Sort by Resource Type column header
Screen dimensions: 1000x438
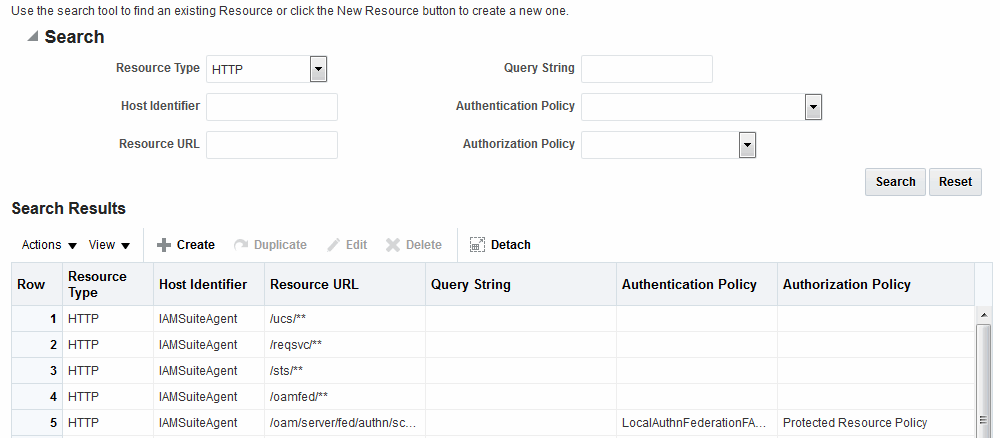pyautogui.click(x=108, y=284)
